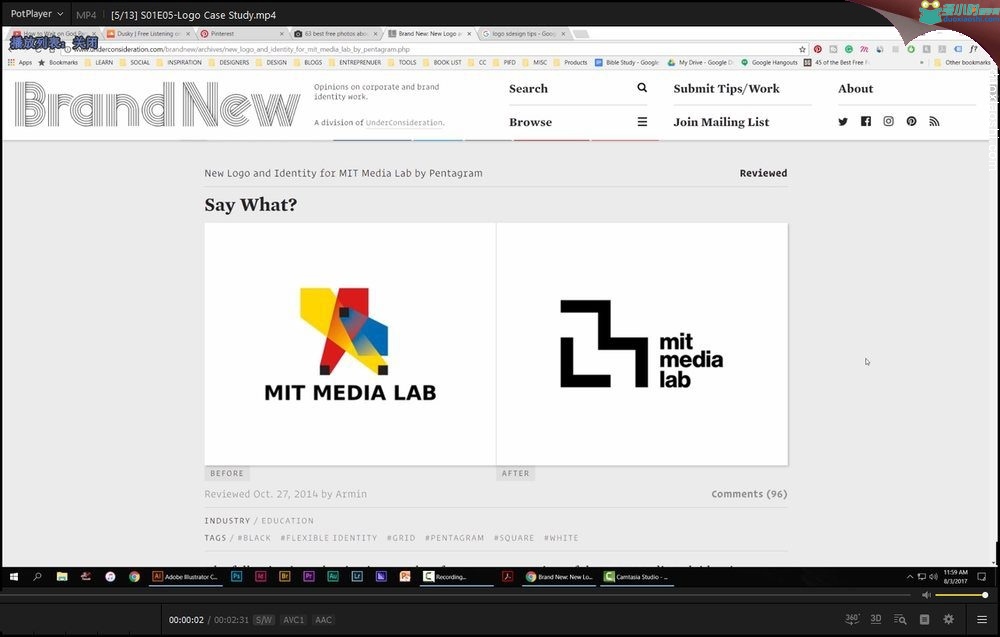Open Adobe Audition from the taskbar
Viewport: 1000px width, 637px height.
pyautogui.click(x=333, y=576)
